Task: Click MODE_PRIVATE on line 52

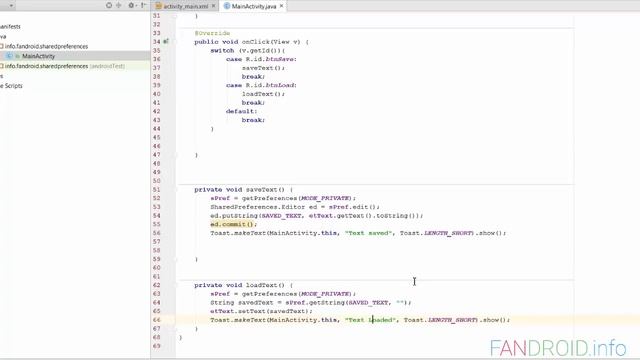Action: (x=325, y=198)
